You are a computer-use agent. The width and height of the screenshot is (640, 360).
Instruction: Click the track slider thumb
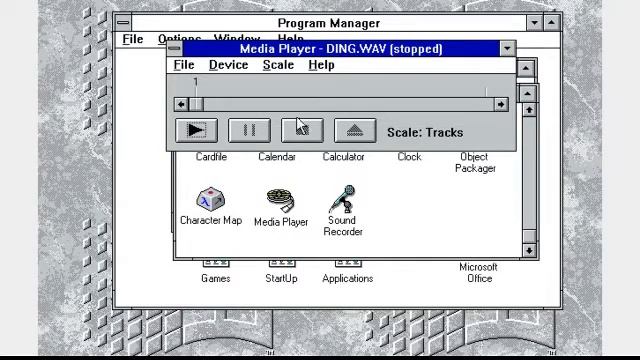pyautogui.click(x=196, y=104)
